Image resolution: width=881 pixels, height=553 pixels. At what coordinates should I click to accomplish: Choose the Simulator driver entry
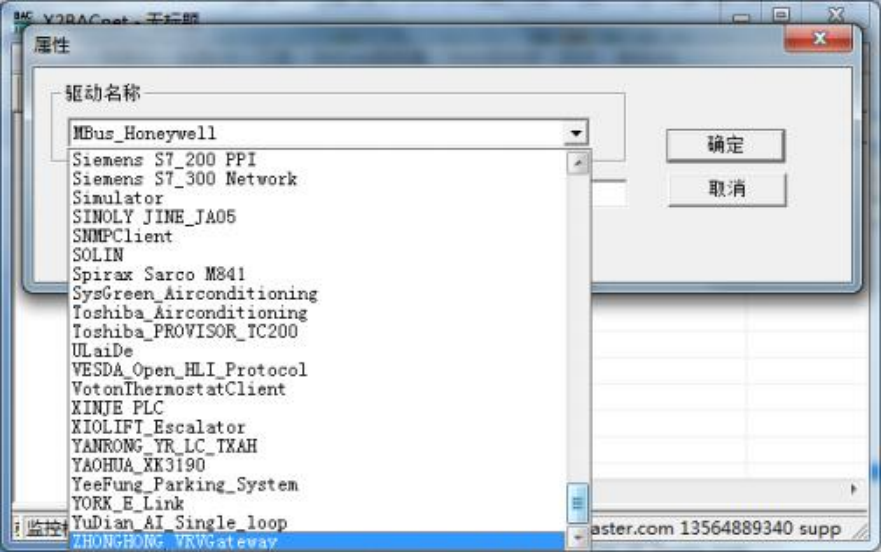pos(317,198)
